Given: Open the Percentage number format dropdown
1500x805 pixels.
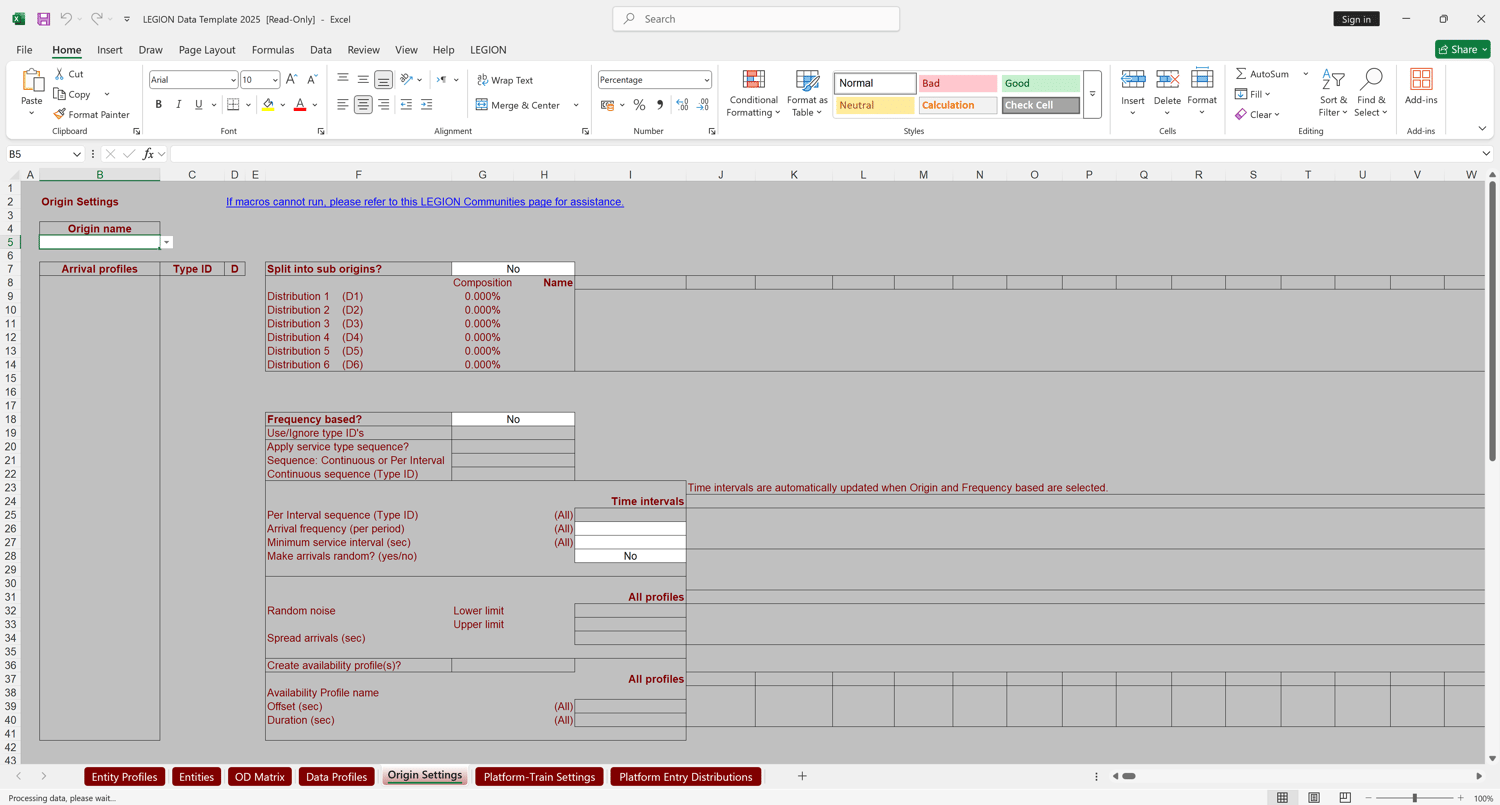Looking at the screenshot, I should click(x=706, y=80).
